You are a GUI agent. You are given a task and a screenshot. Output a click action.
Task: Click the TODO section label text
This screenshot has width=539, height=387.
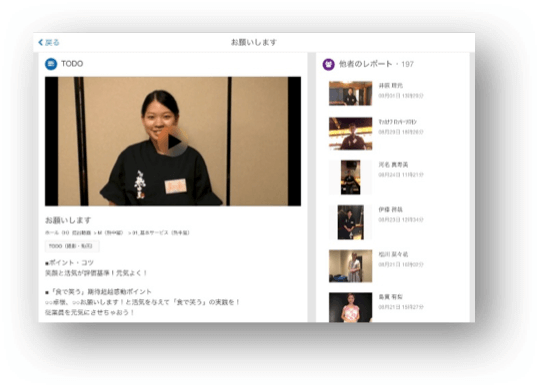coord(72,64)
